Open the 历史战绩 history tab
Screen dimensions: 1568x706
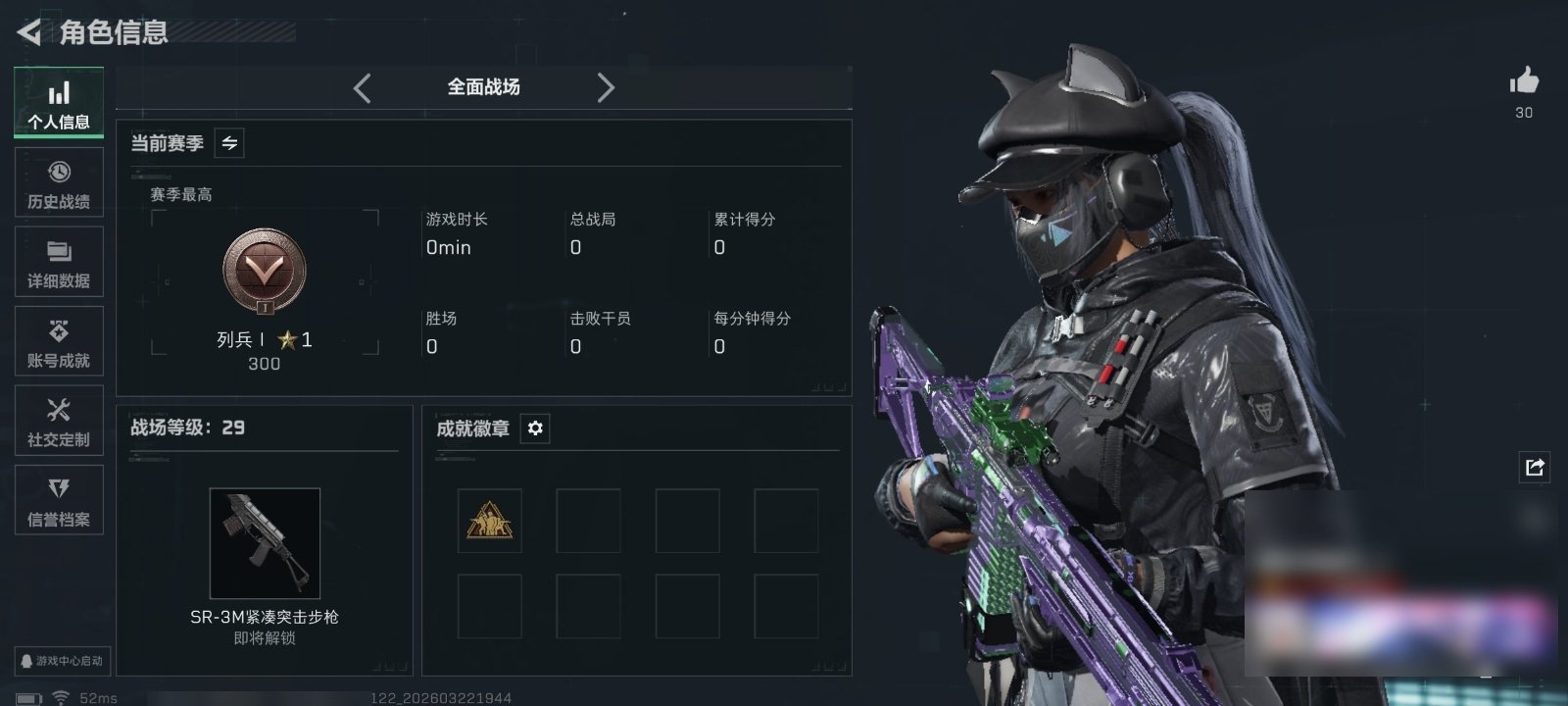coord(59,182)
